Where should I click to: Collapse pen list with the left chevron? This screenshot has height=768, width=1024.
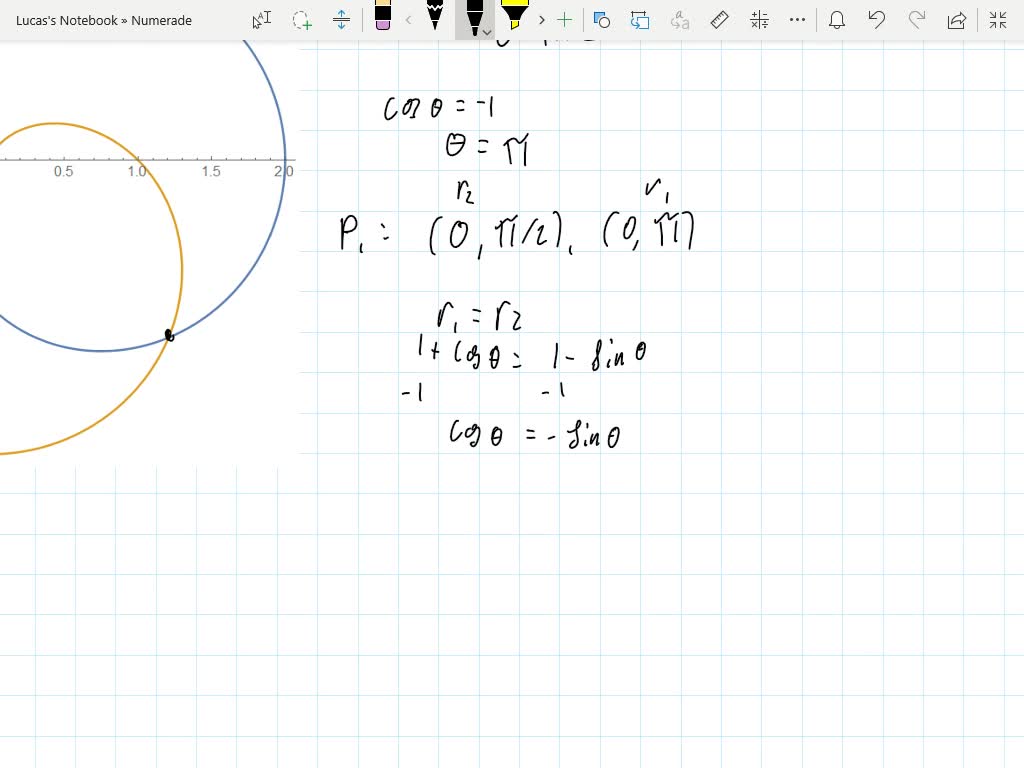tap(408, 20)
